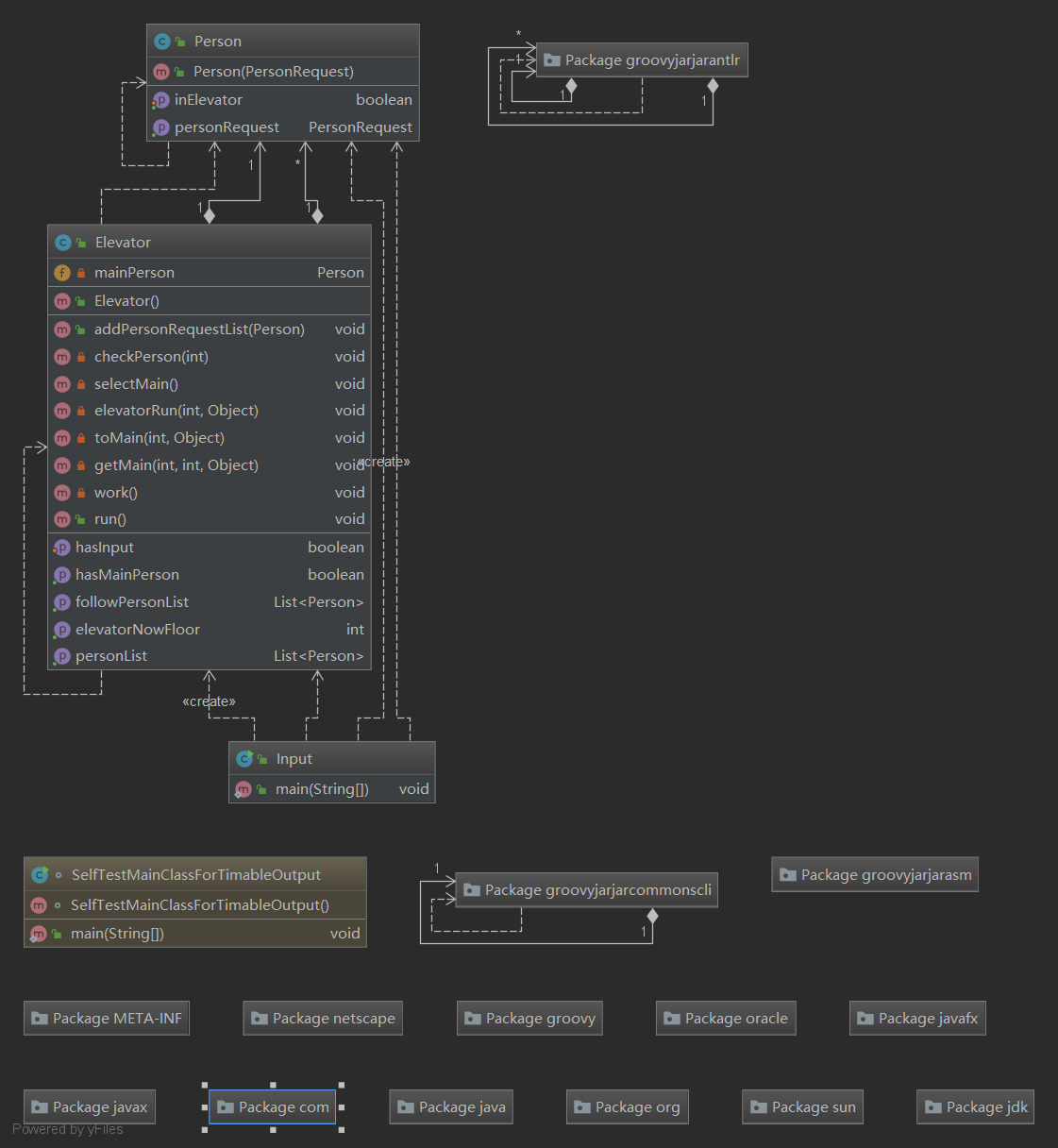Click the method icon beside getMain(int, int, Object)
This screenshot has height=1148, width=1058.
(62, 465)
